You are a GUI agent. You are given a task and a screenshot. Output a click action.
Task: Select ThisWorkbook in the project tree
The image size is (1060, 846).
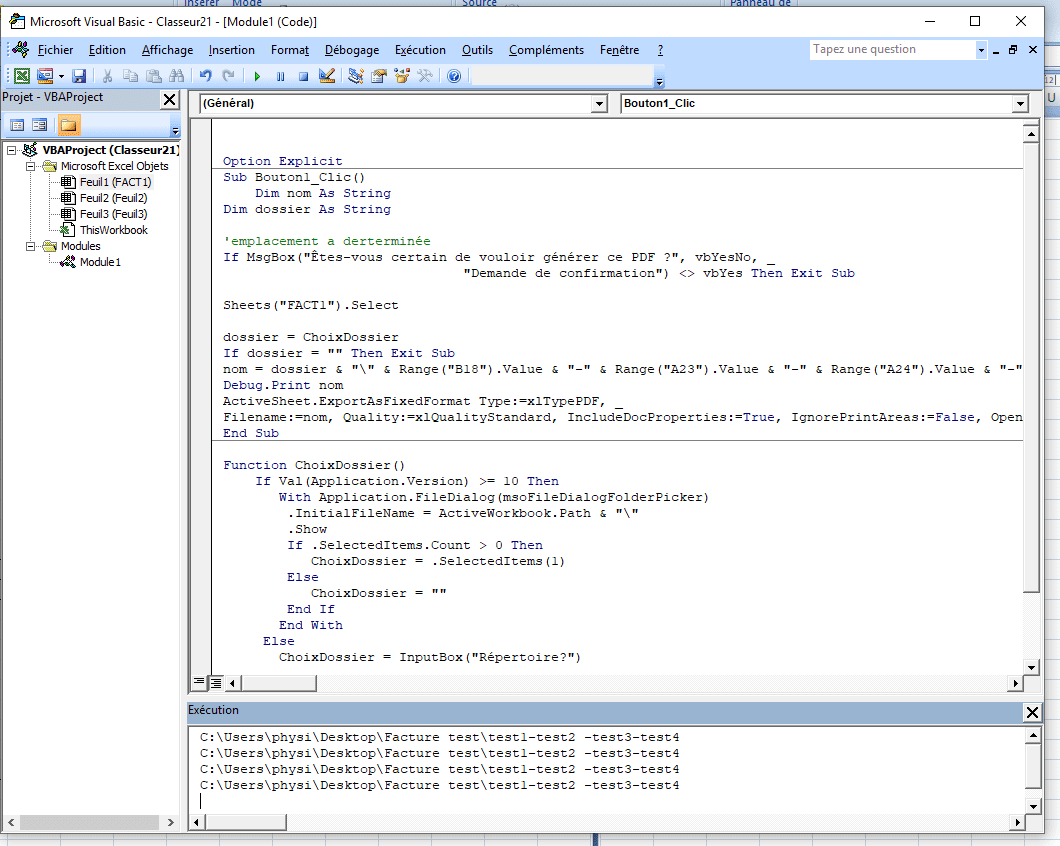tap(113, 230)
